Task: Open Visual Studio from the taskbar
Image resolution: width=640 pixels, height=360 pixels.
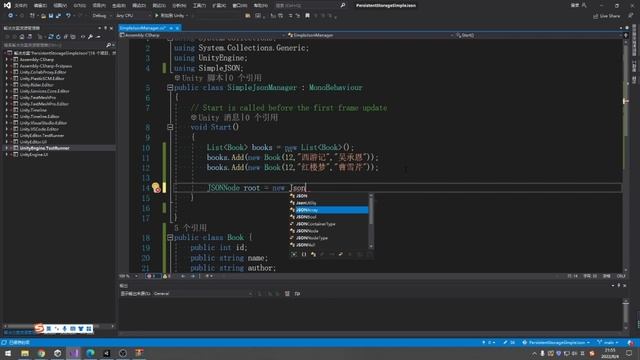Action: 74,353
